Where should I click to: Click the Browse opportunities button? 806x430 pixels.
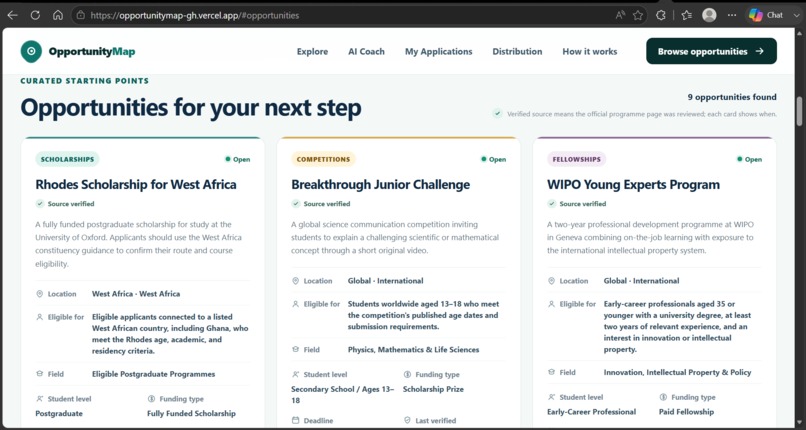click(711, 51)
